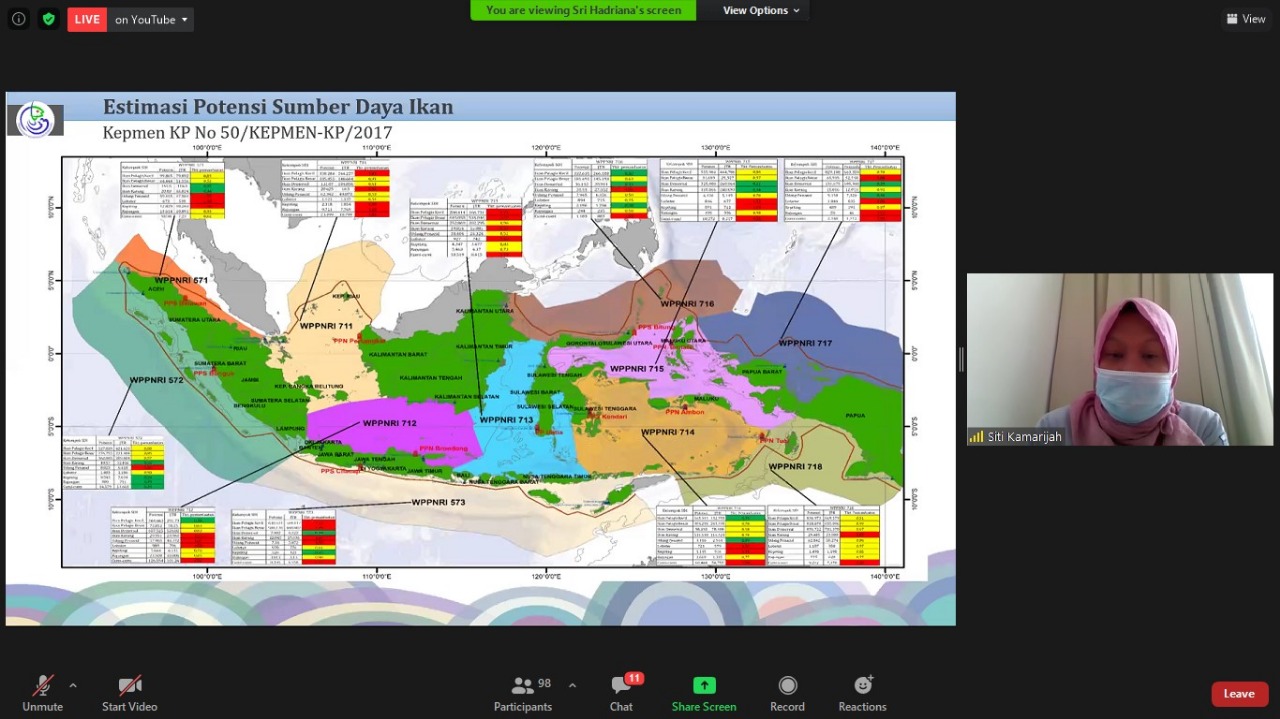Click the green Share Screen icon
This screenshot has width=1280, height=719.
click(x=704, y=685)
